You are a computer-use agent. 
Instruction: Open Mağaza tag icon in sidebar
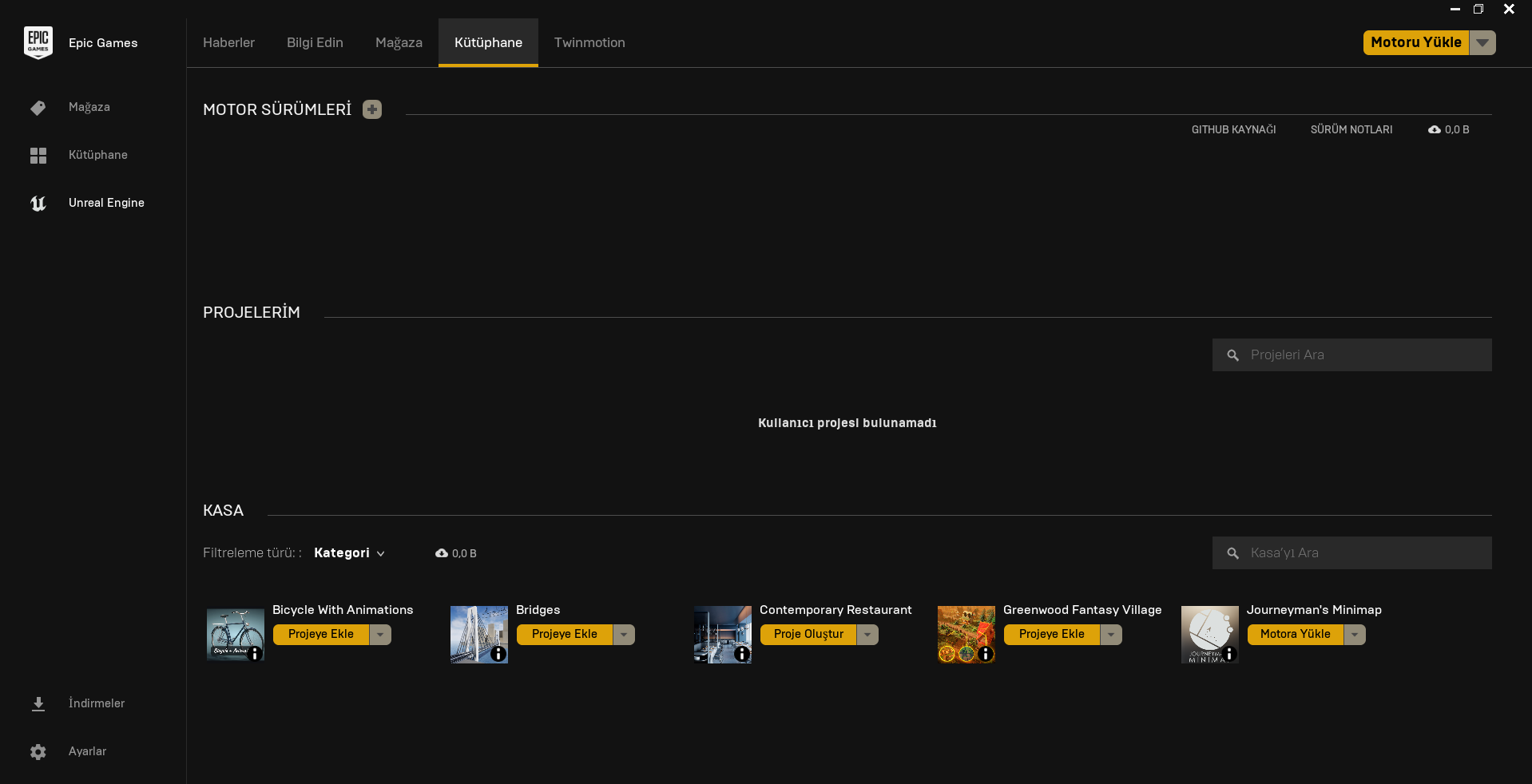38,108
